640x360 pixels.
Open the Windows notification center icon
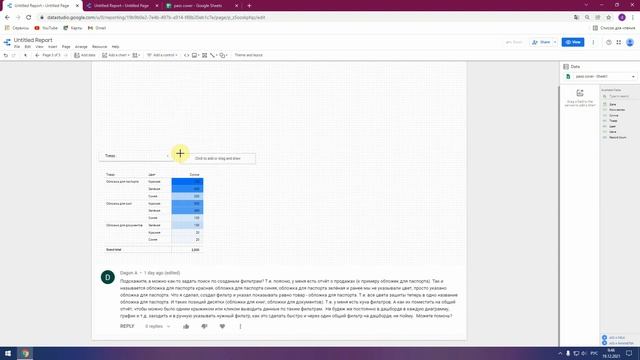pyautogui.click(x=629, y=353)
